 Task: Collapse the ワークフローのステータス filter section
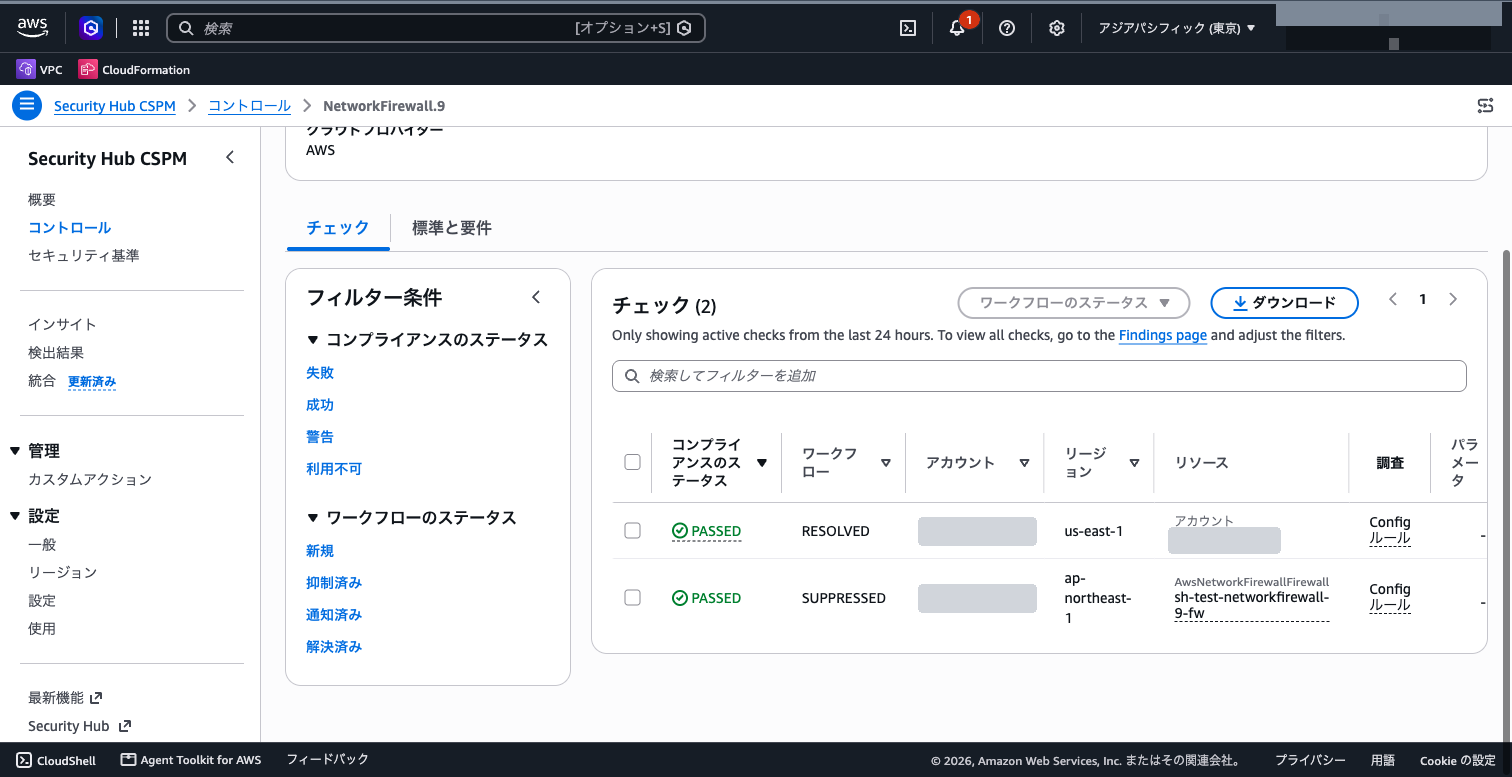tap(312, 518)
